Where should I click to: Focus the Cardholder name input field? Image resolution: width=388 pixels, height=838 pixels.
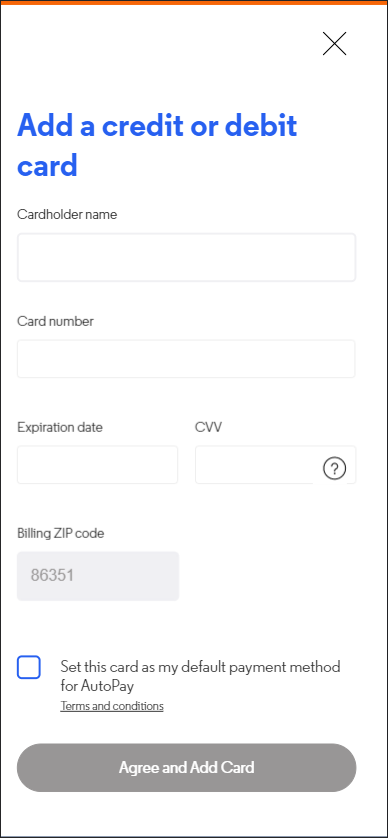tap(187, 257)
